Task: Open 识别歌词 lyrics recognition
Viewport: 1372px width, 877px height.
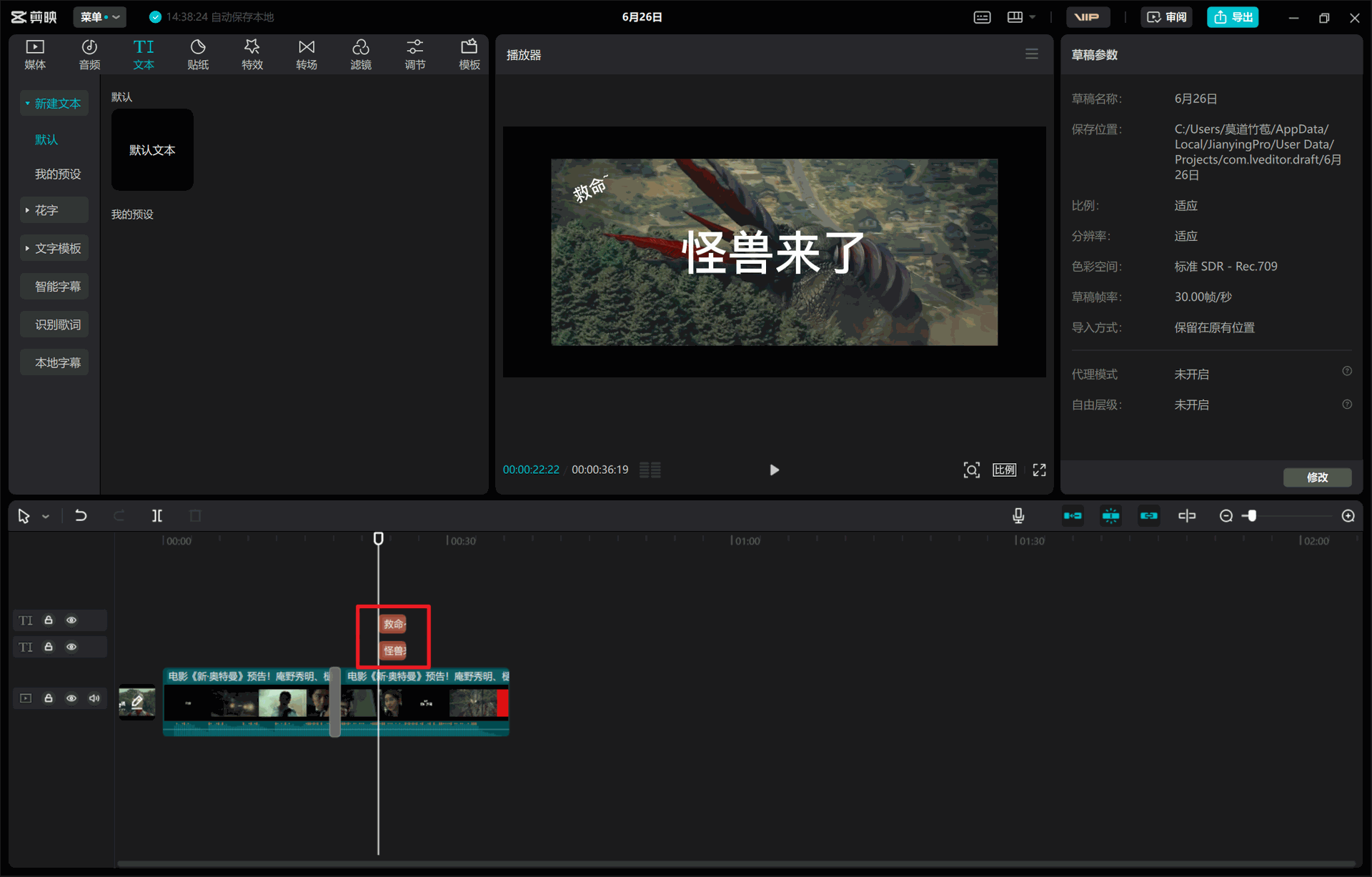Action: 54,324
